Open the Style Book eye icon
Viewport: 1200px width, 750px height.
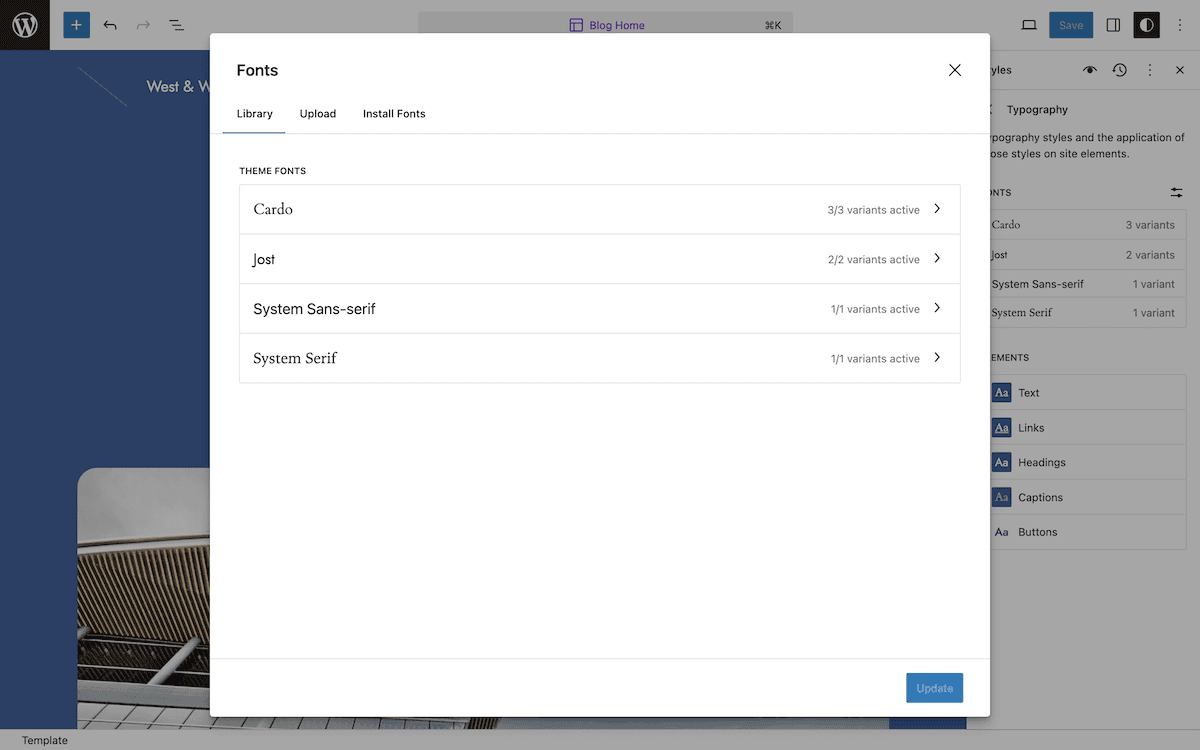click(1089, 70)
